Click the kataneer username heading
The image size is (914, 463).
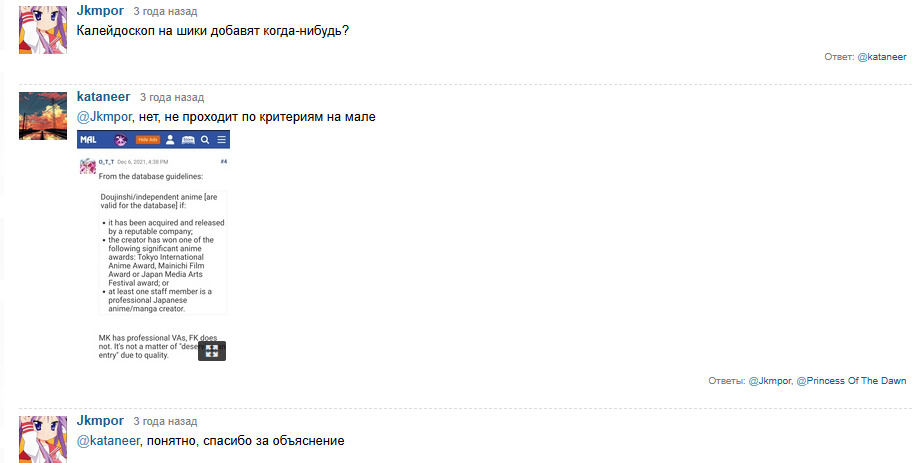point(104,97)
